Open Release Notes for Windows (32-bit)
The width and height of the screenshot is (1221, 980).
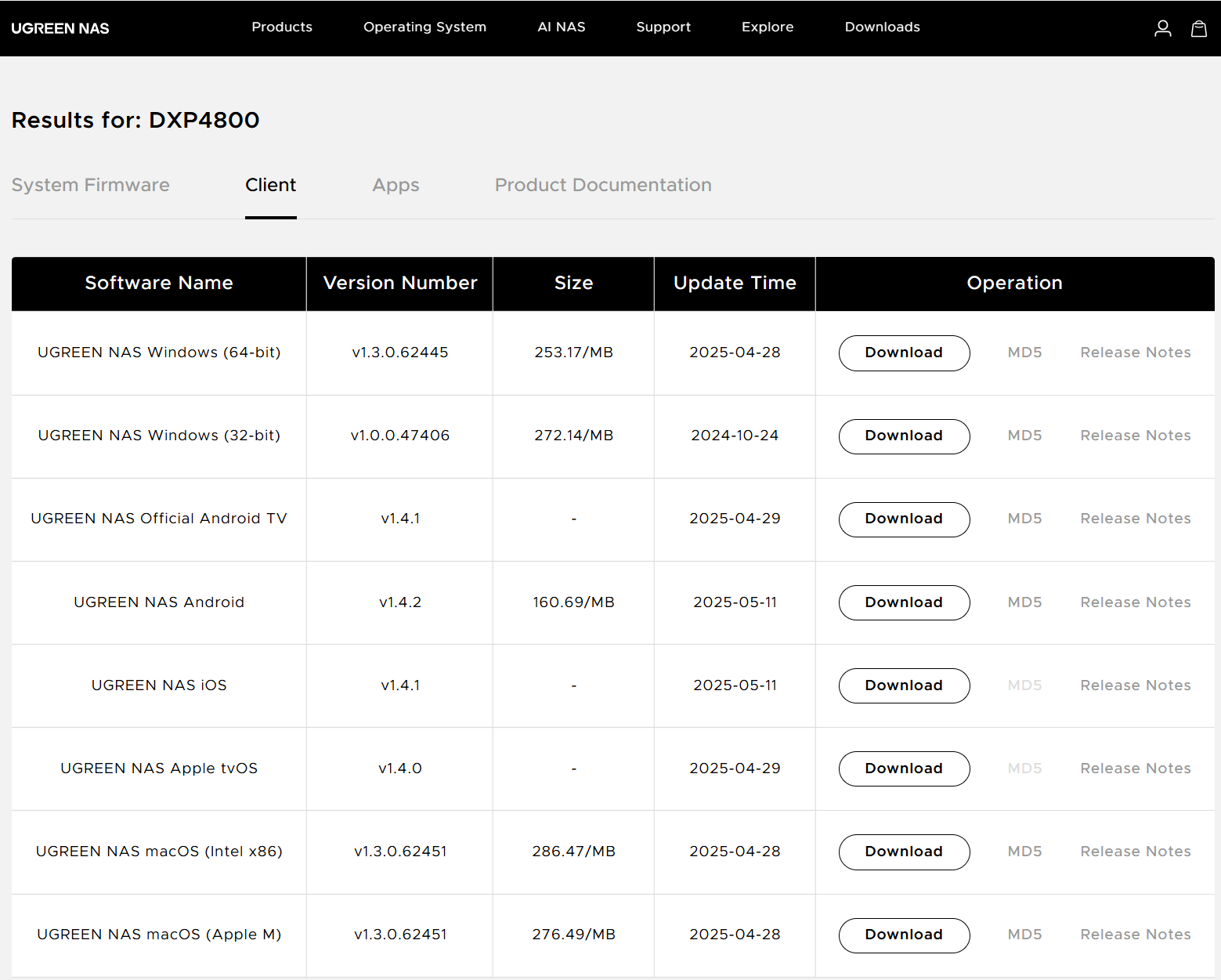[x=1136, y=436]
